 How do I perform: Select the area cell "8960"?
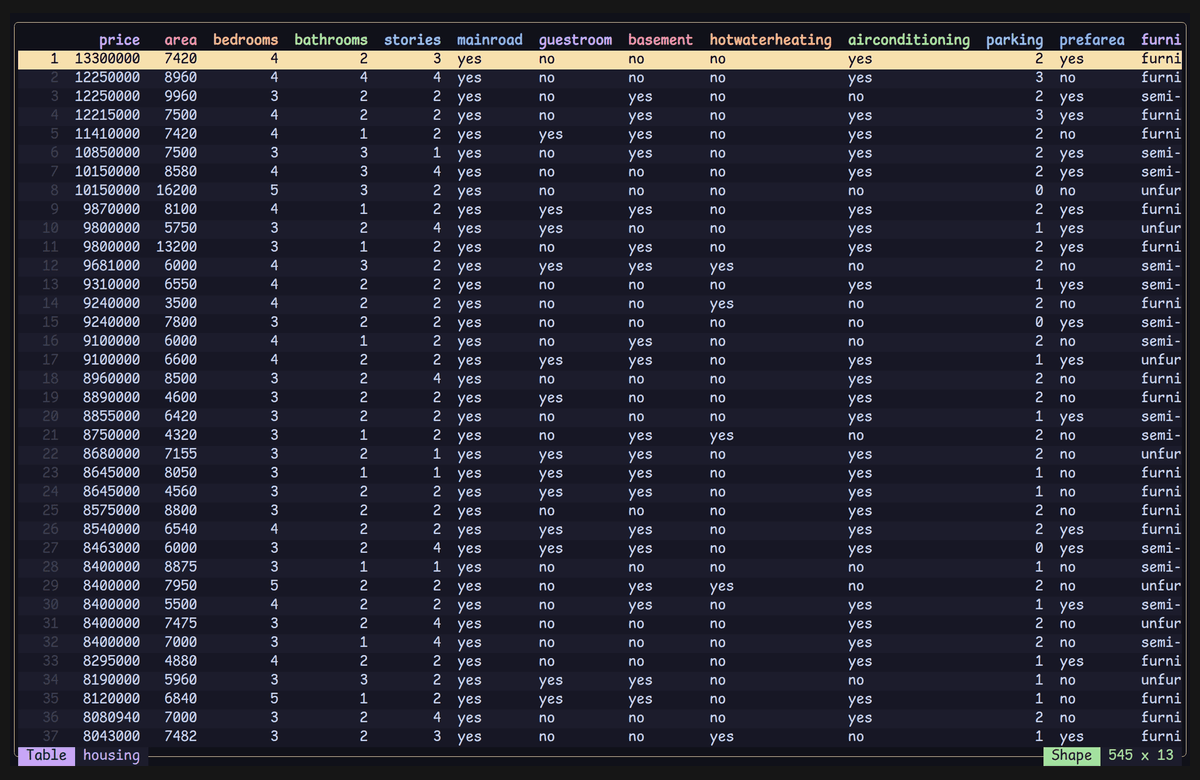pyautogui.click(x=180, y=78)
